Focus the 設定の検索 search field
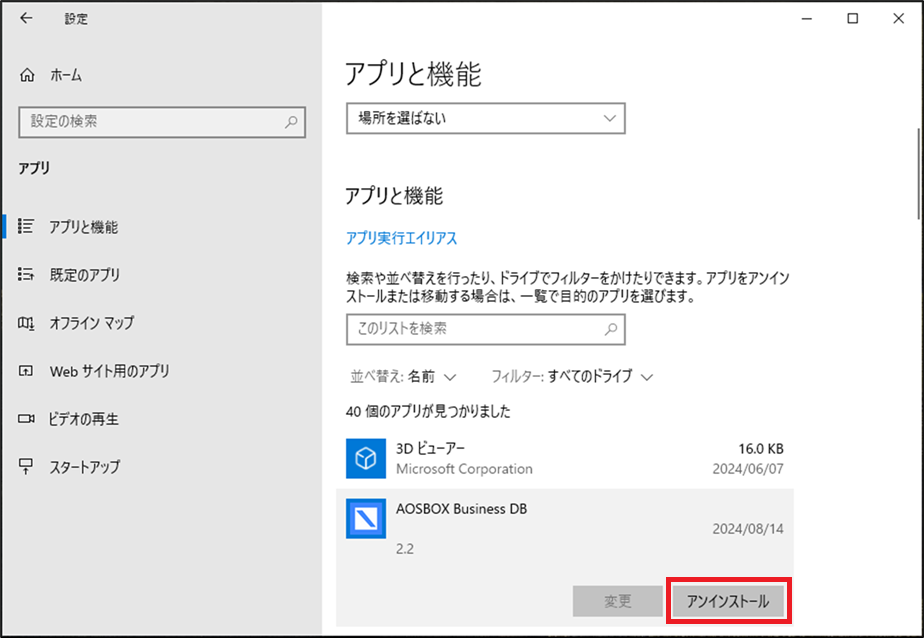 (162, 122)
